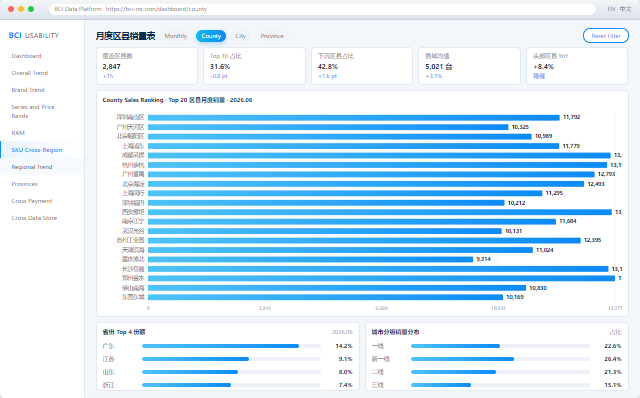Click the Top 10 占比 31.6% card
The height and width of the screenshot is (398, 640).
pos(254,66)
